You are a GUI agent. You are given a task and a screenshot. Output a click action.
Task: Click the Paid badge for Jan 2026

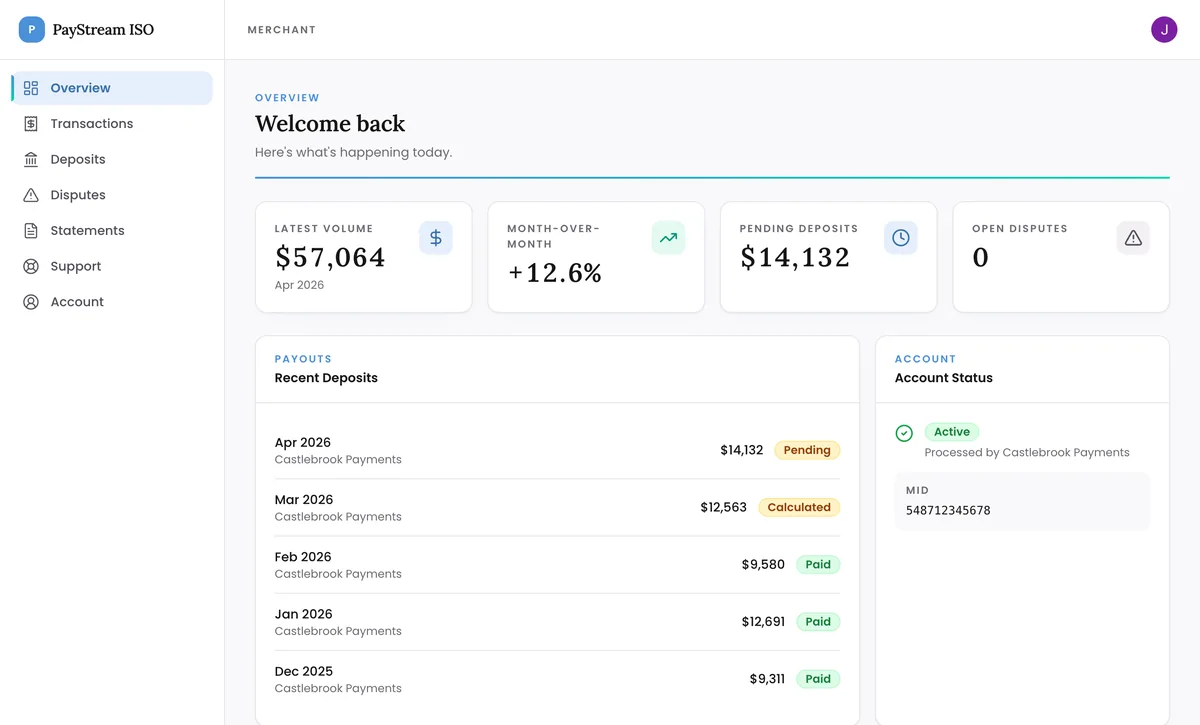tap(818, 621)
